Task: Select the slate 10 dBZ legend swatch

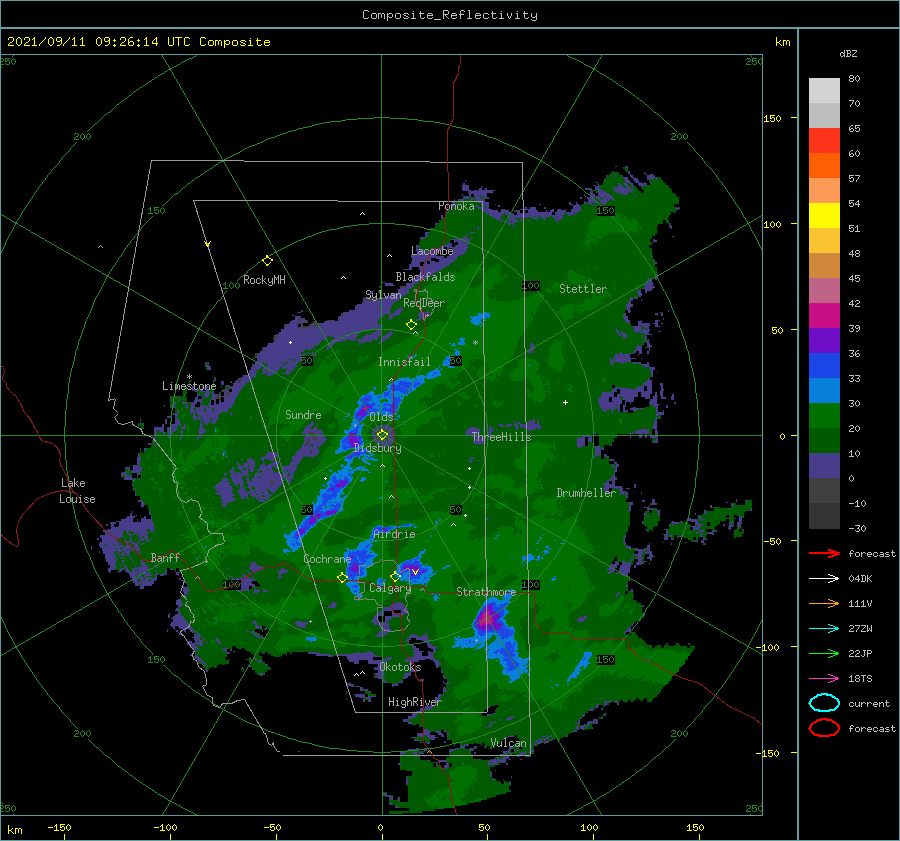Action: (x=824, y=465)
